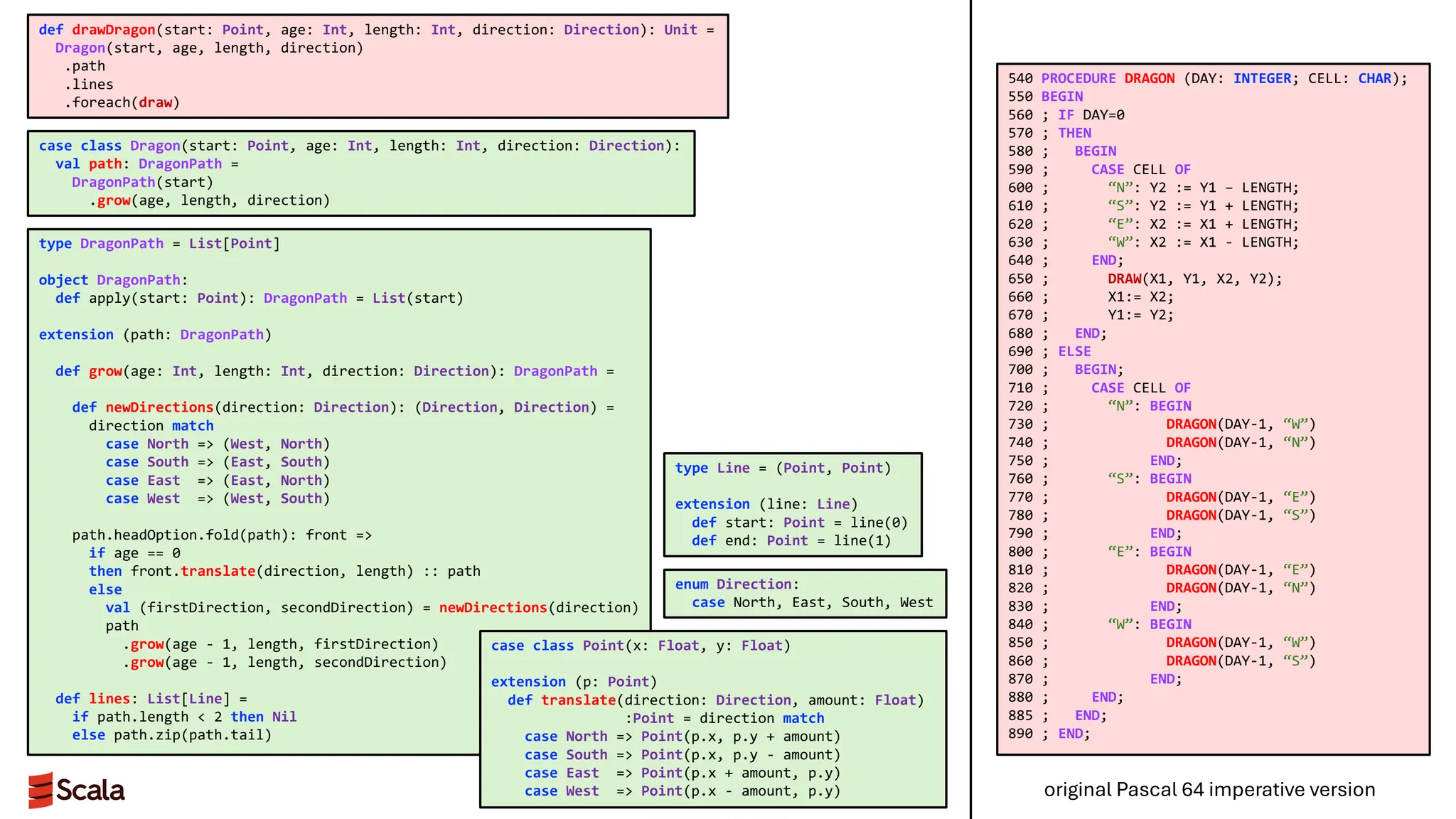Image resolution: width=1456 pixels, height=819 pixels.
Task: Click the drawDragon function name
Action: (x=114, y=30)
